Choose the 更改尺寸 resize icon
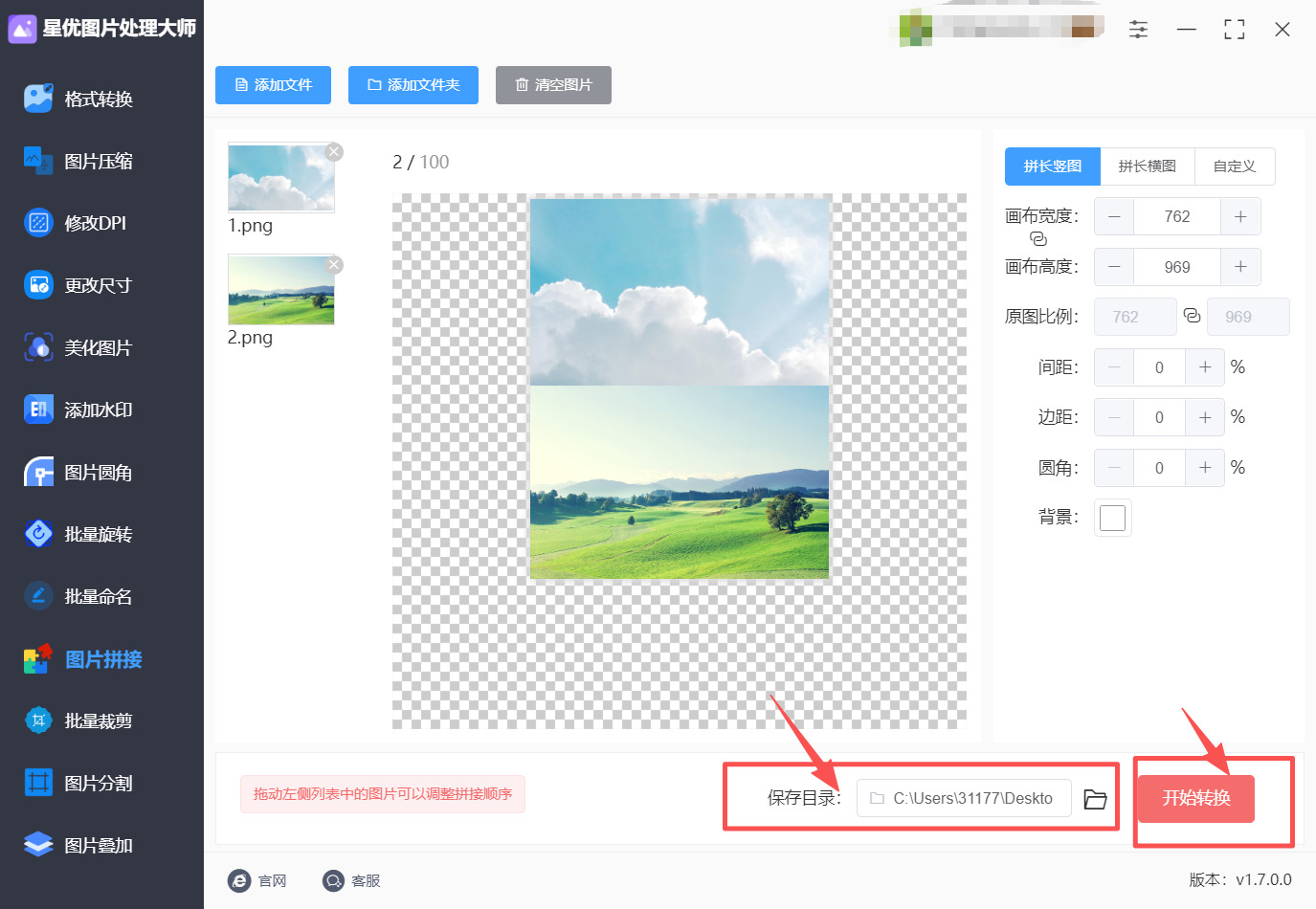1316x909 pixels. (38, 285)
